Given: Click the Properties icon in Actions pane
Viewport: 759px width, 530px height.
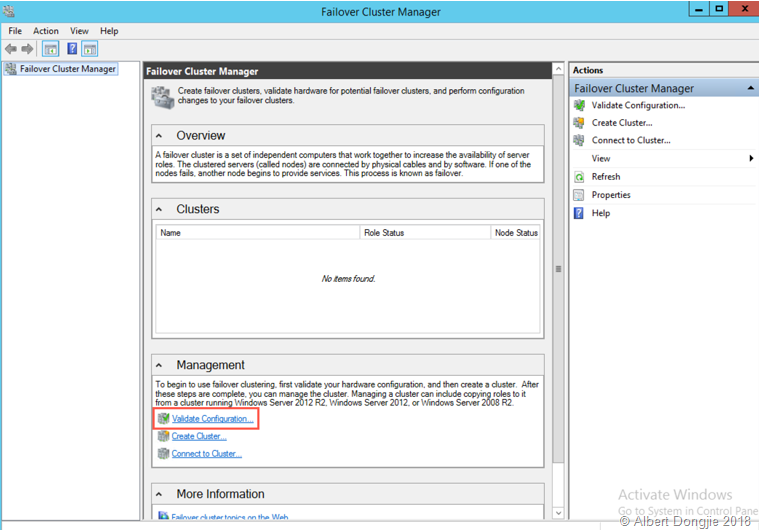Looking at the screenshot, I should tap(579, 195).
